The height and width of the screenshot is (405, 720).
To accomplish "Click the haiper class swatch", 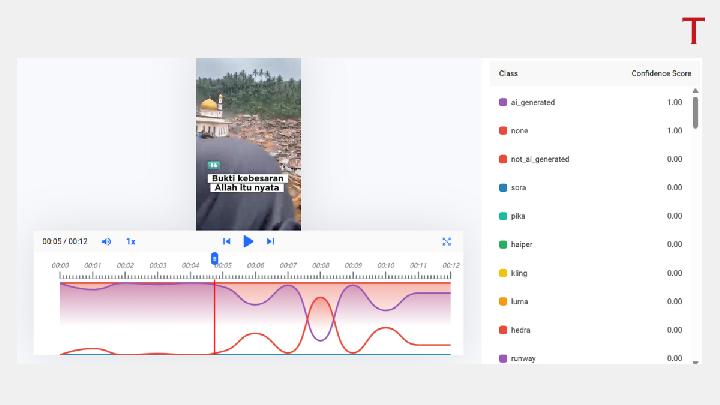I will click(503, 244).
